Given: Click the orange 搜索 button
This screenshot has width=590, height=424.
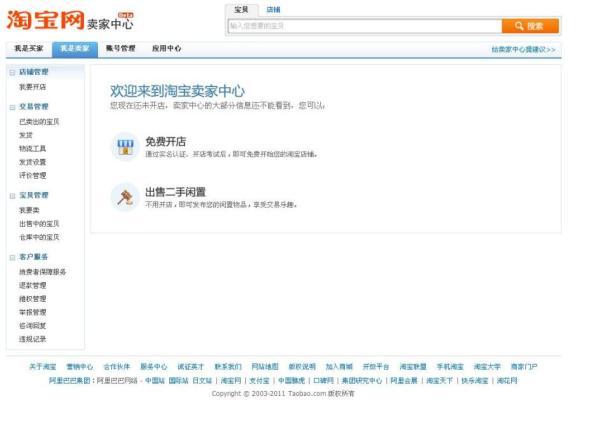Looking at the screenshot, I should (x=530, y=26).
